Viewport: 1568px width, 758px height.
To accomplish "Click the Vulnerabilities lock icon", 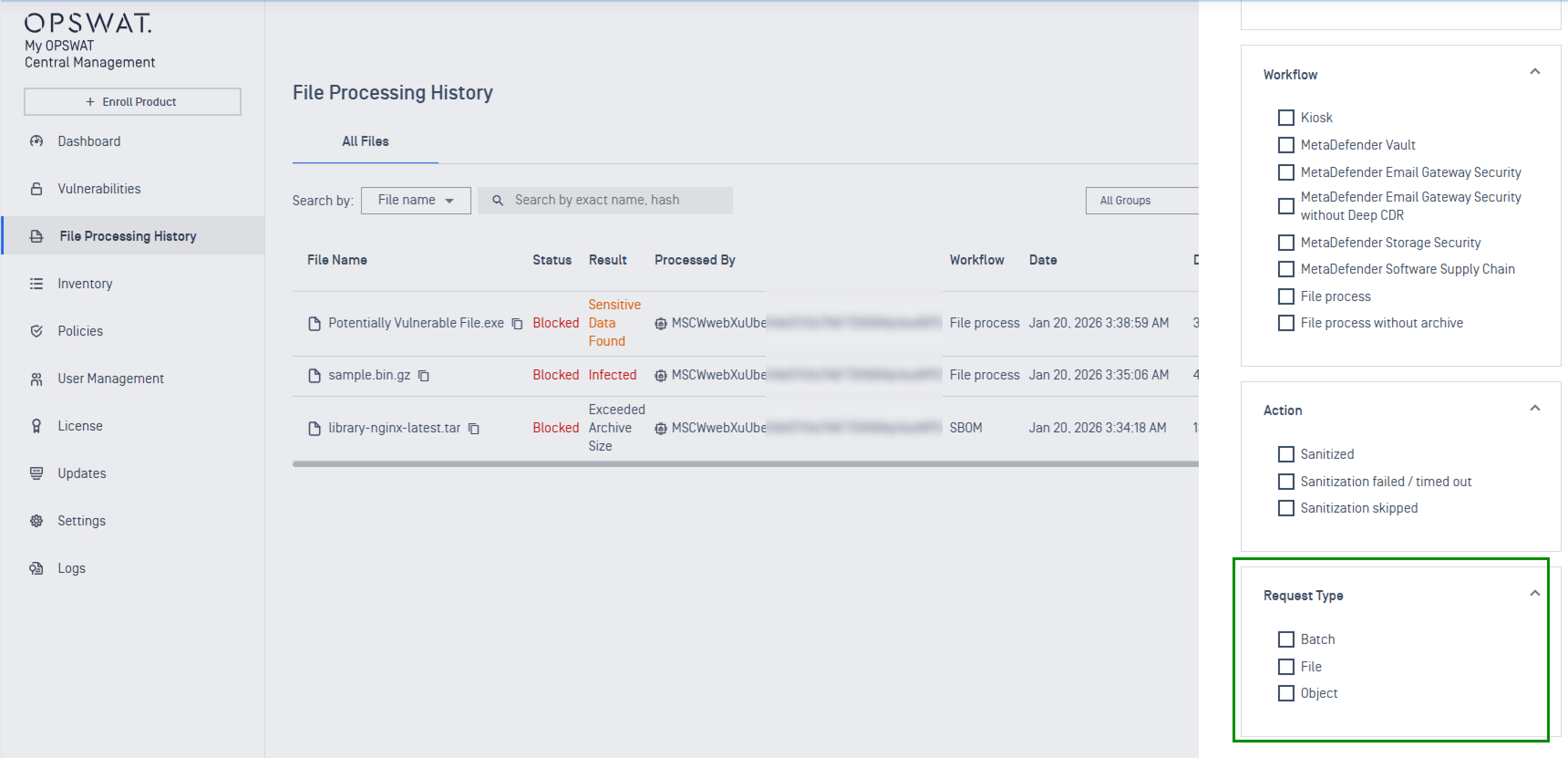I will point(36,189).
